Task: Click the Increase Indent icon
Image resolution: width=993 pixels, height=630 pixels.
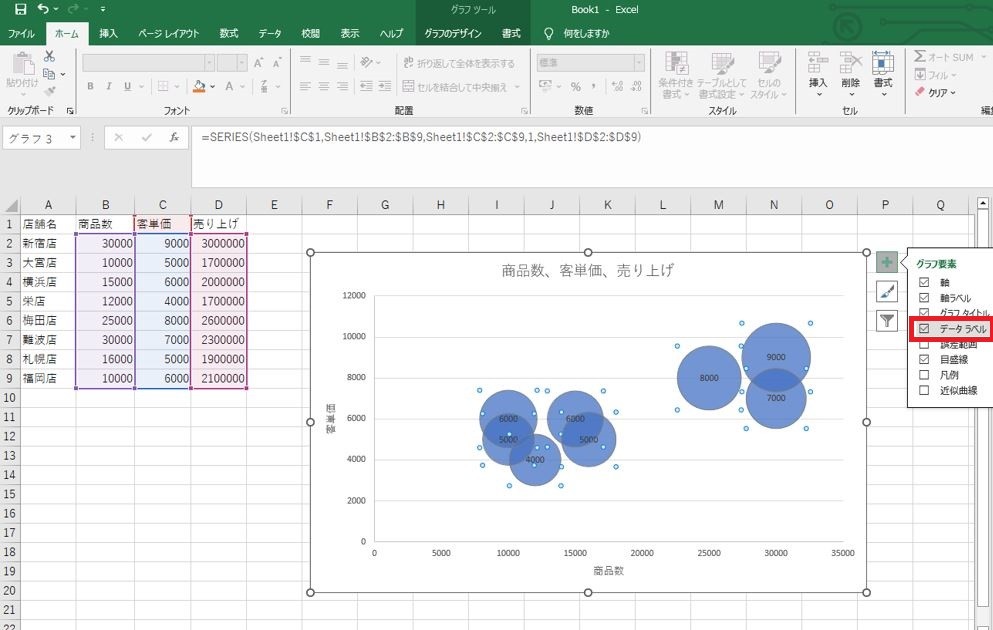Action: pos(384,86)
